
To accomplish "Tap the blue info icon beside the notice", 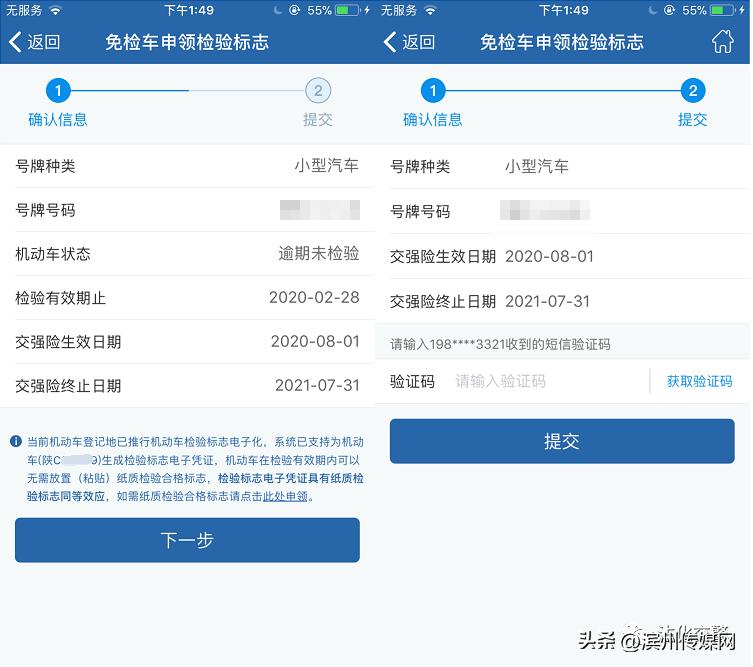I will point(16,441).
